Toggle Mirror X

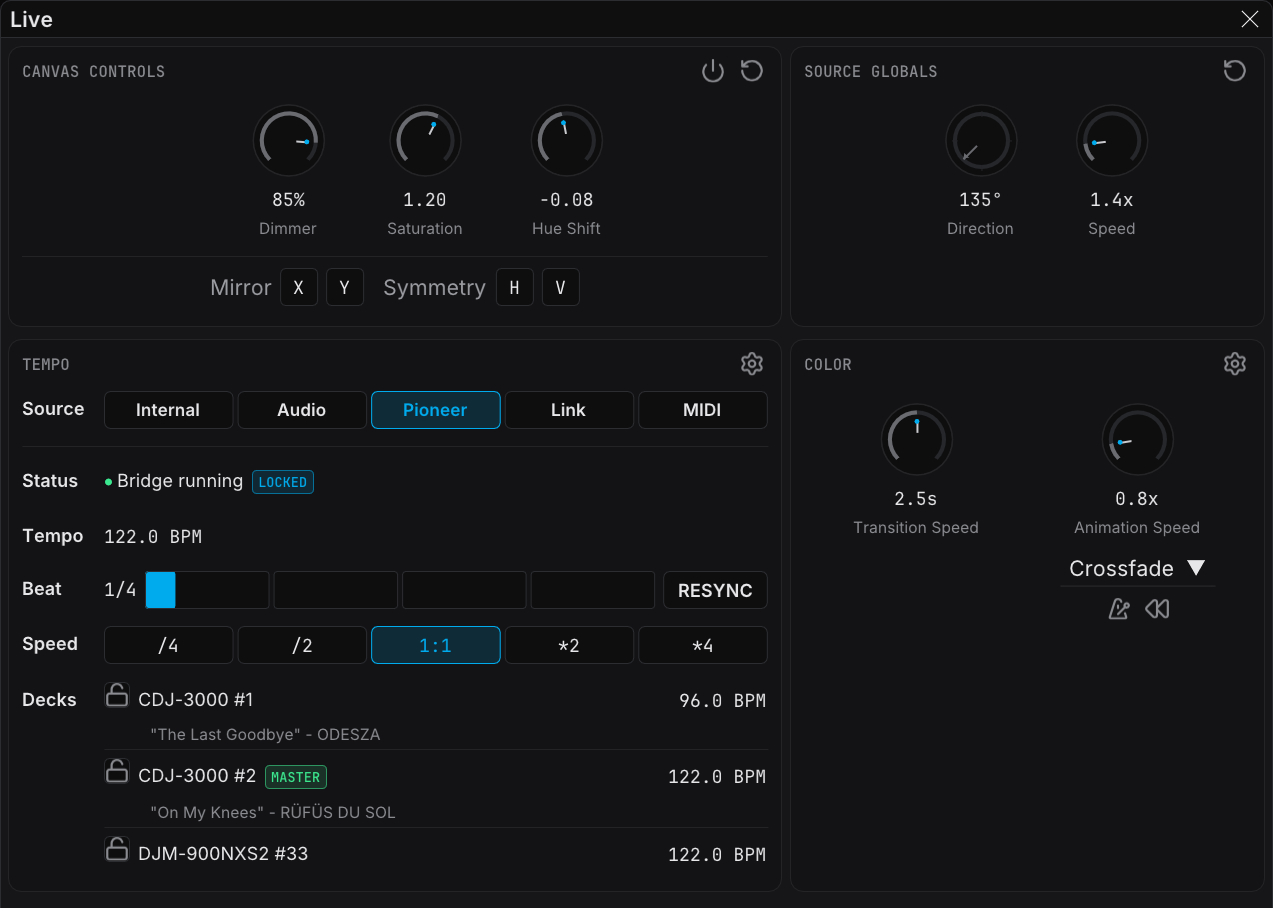(299, 287)
